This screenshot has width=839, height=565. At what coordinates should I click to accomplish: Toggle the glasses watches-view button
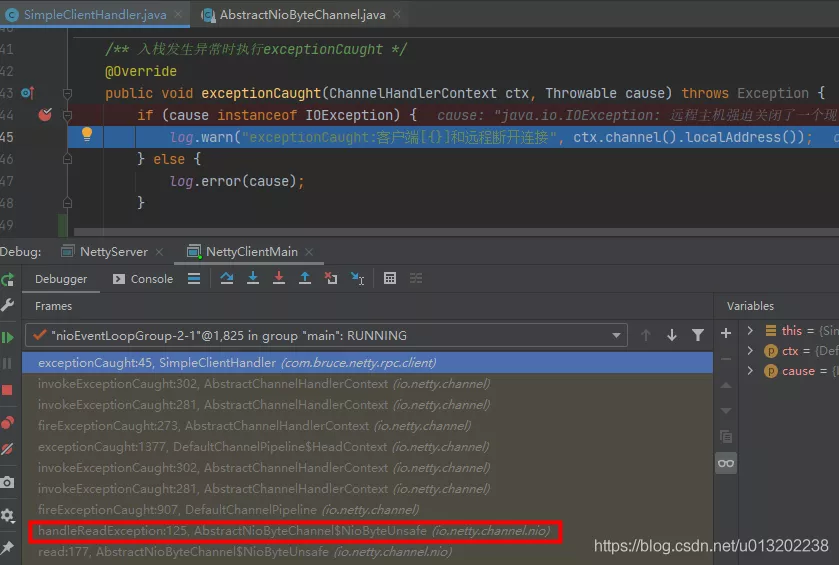(726, 462)
